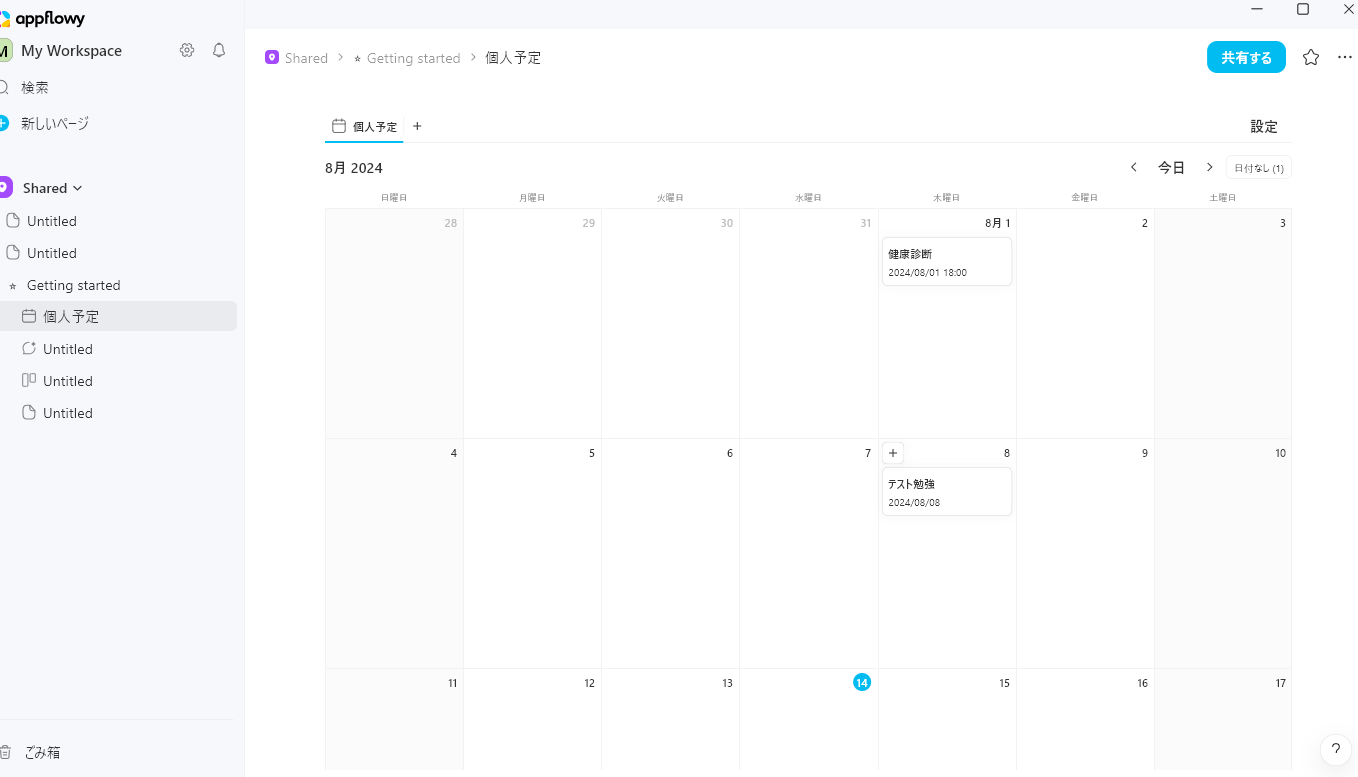Image resolution: width=1358 pixels, height=777 pixels.
Task: Click the day 16 calendar cell
Action: (x=1085, y=719)
